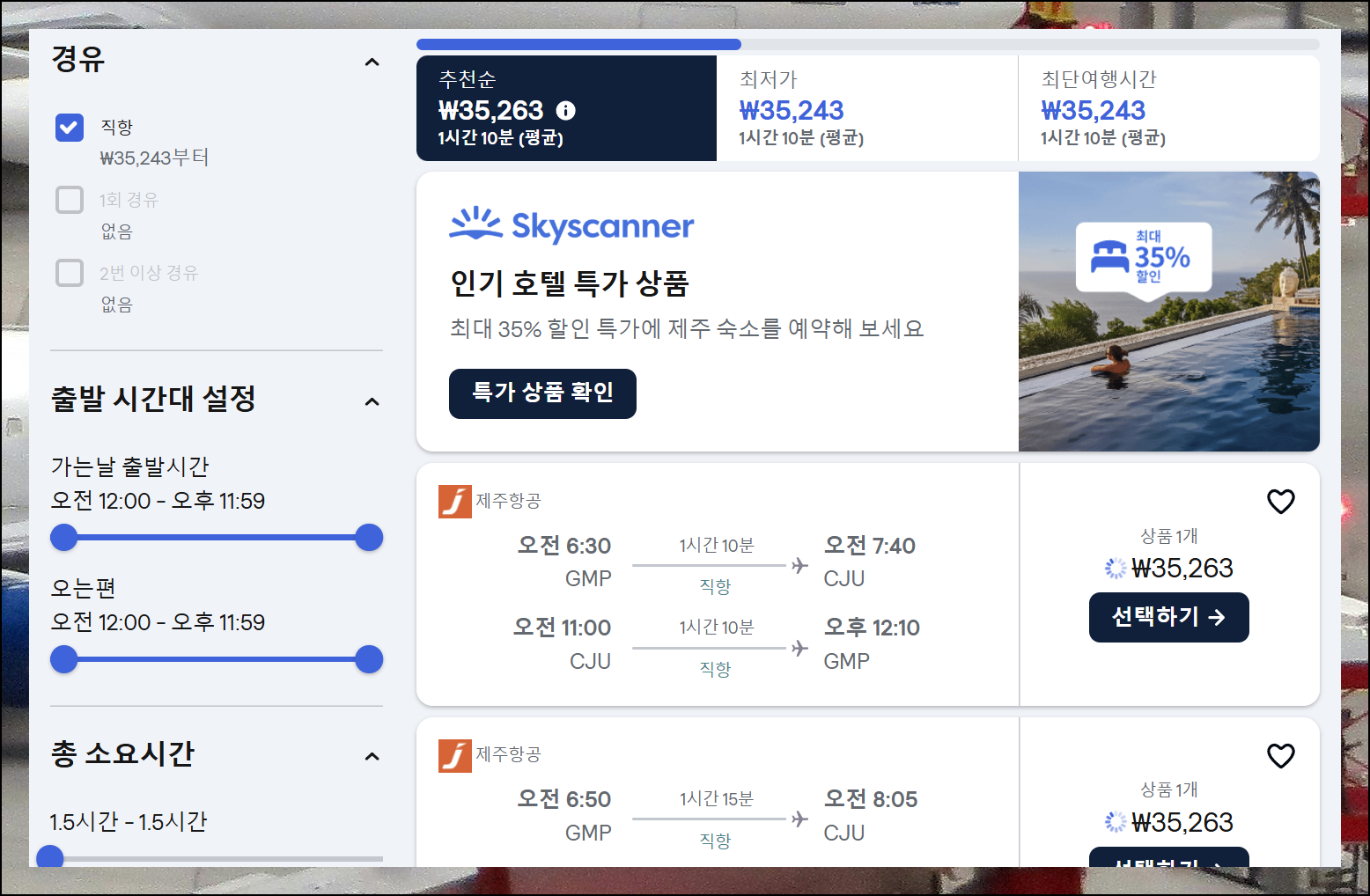
Task: Click the 특가 상품 확인 button
Action: pyautogui.click(x=542, y=393)
